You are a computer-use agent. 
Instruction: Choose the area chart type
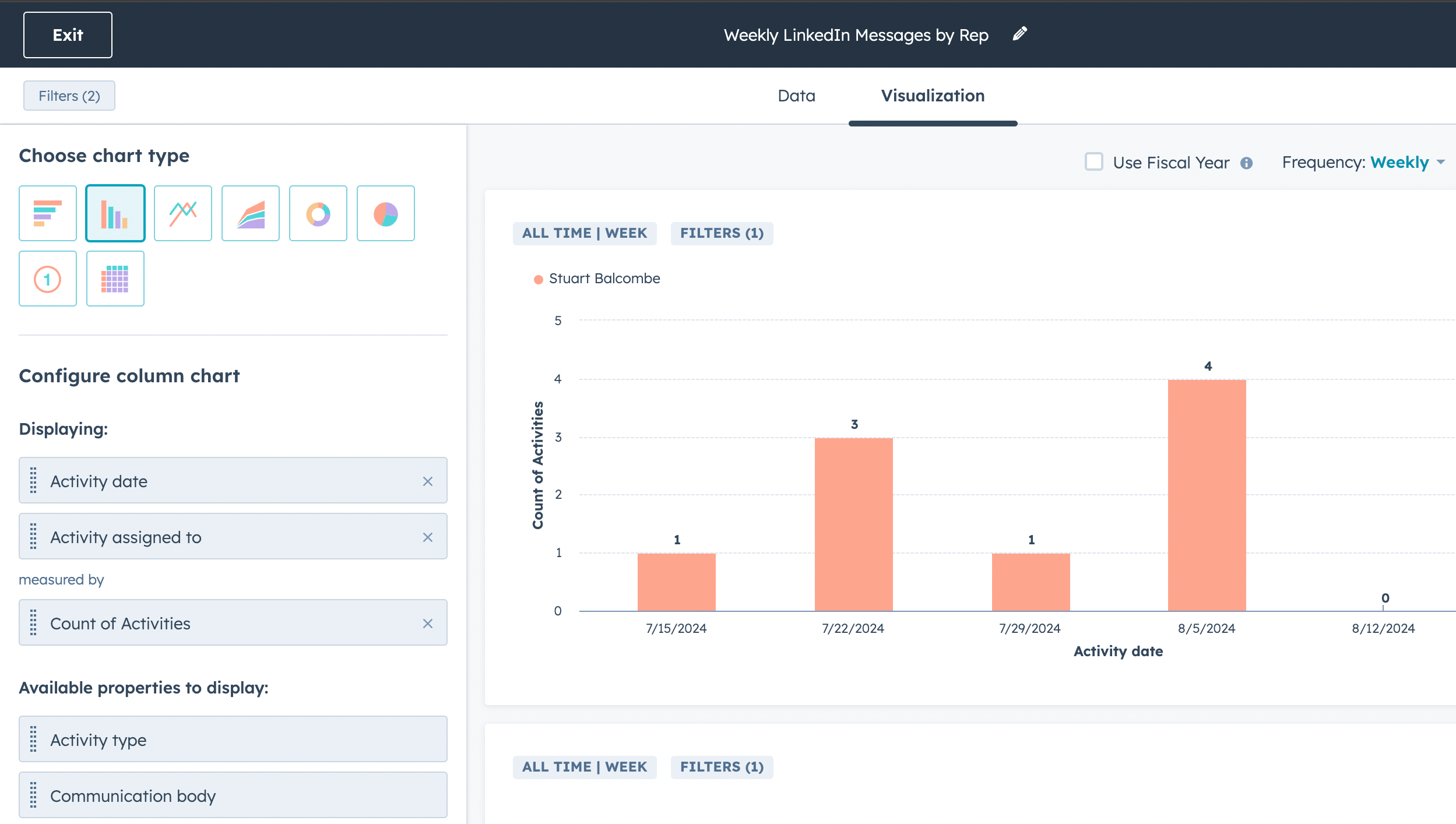pos(250,213)
